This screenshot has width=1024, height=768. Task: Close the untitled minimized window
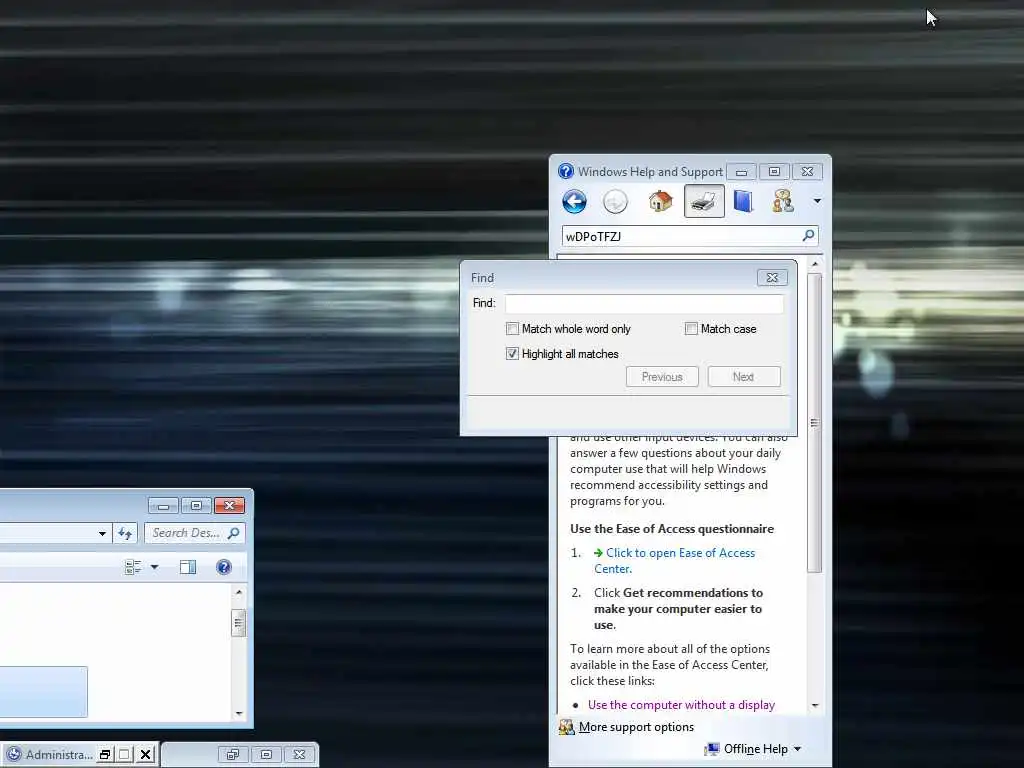coord(299,755)
